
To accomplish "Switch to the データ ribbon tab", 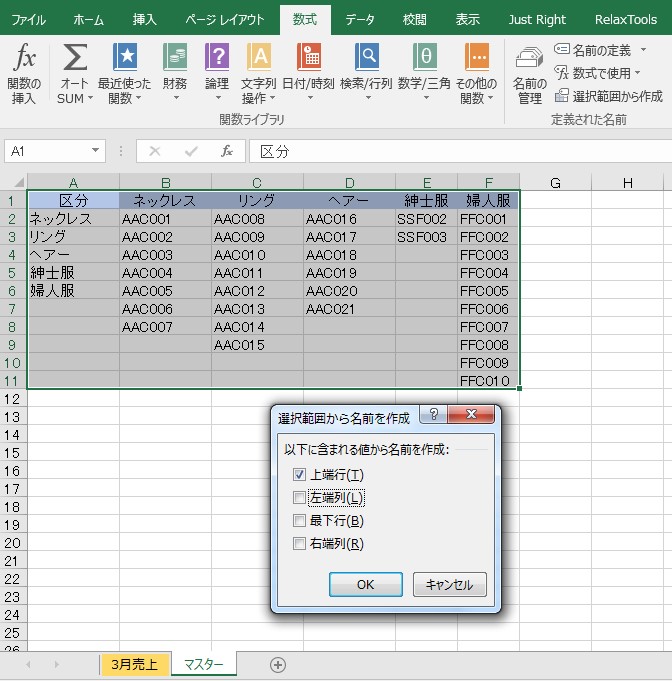I will click(360, 20).
